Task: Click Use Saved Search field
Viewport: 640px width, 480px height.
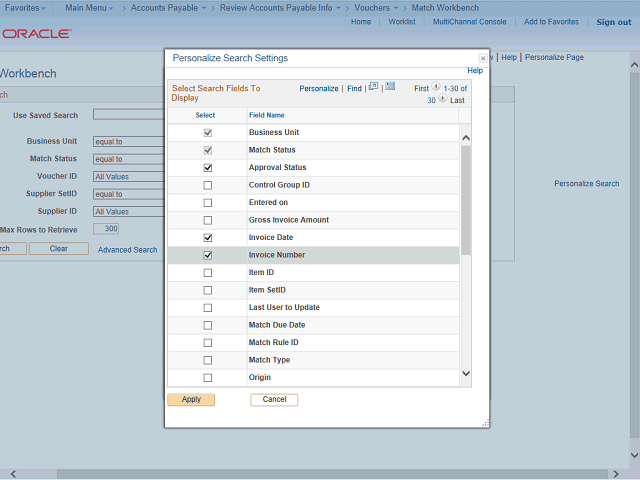Action: (x=128, y=114)
